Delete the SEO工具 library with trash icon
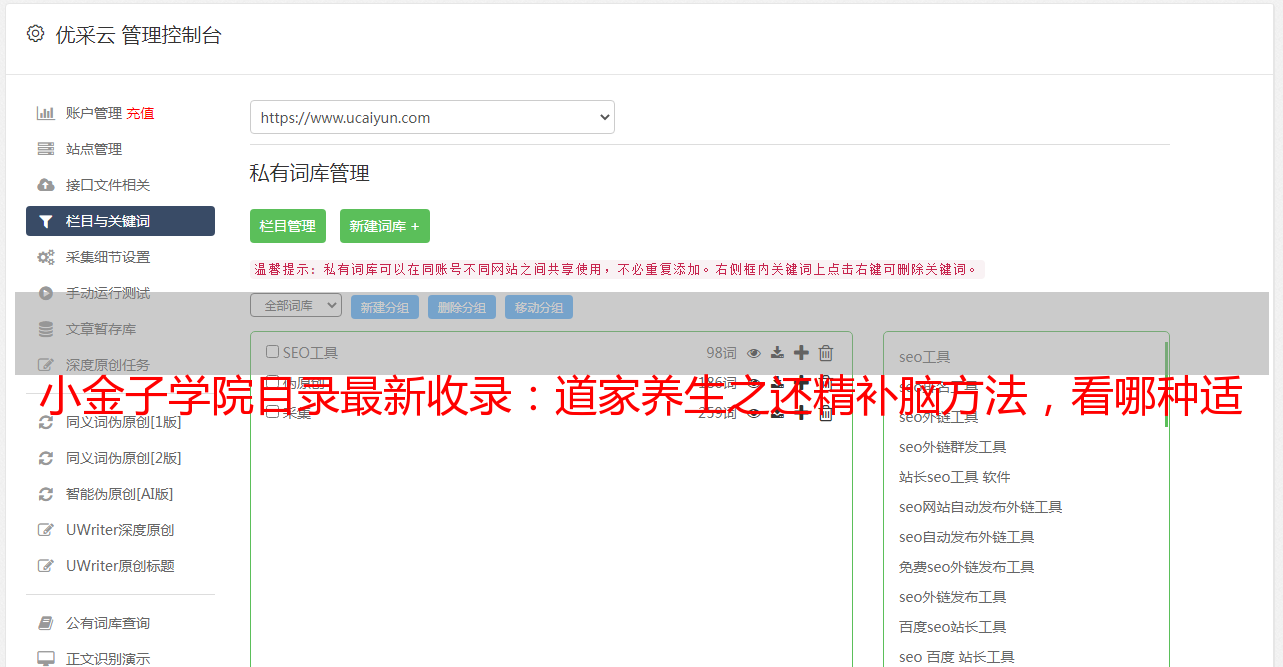The width and height of the screenshot is (1283, 667). 826,352
